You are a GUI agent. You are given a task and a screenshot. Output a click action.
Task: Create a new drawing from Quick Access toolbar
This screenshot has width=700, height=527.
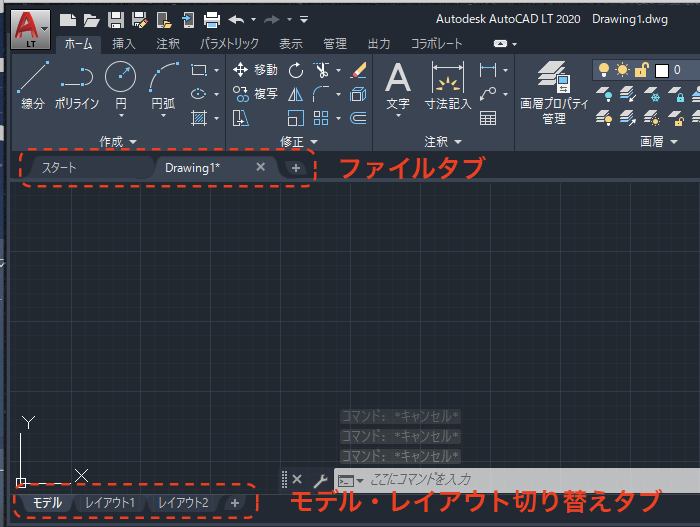[68, 20]
